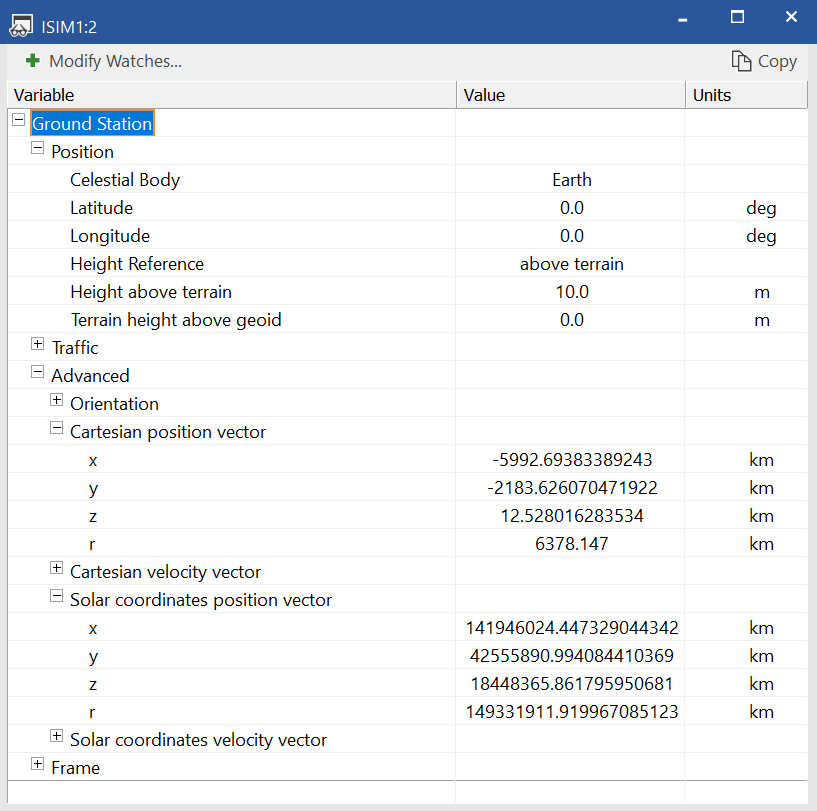Collapse the Ground Station tree node
The width and height of the screenshot is (817, 811).
tap(18, 120)
